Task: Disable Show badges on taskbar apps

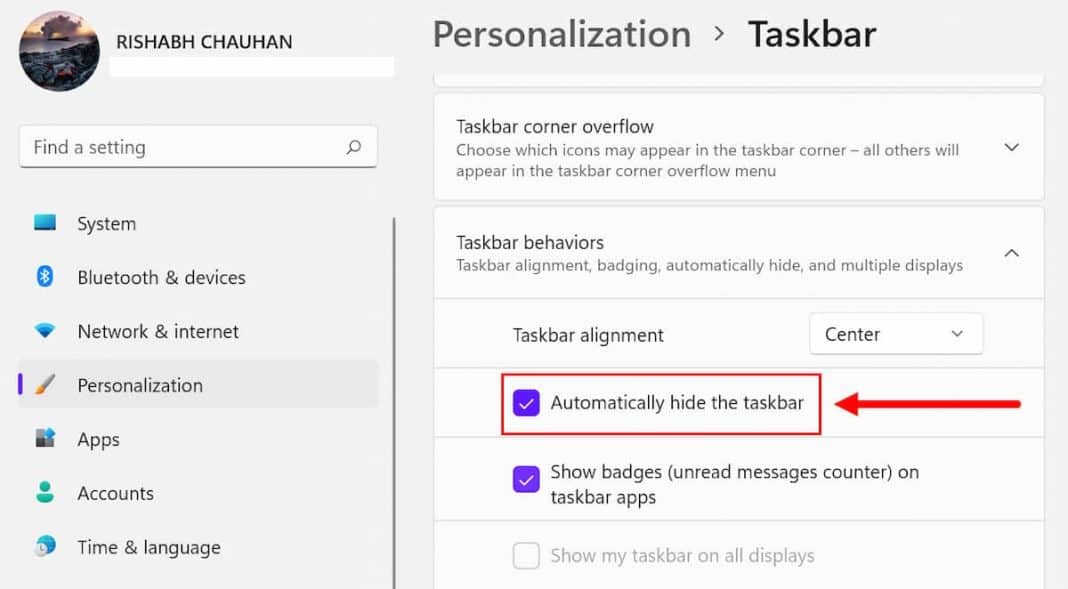Action: [x=526, y=479]
